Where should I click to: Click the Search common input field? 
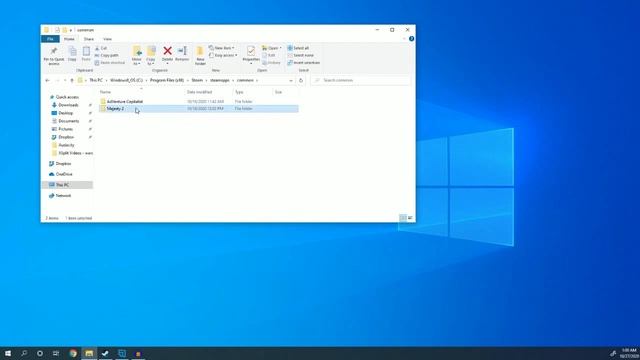point(361,80)
